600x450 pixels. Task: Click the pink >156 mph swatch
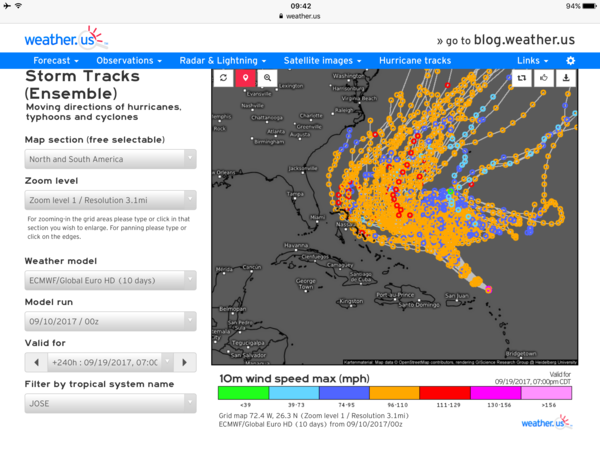coord(546,393)
